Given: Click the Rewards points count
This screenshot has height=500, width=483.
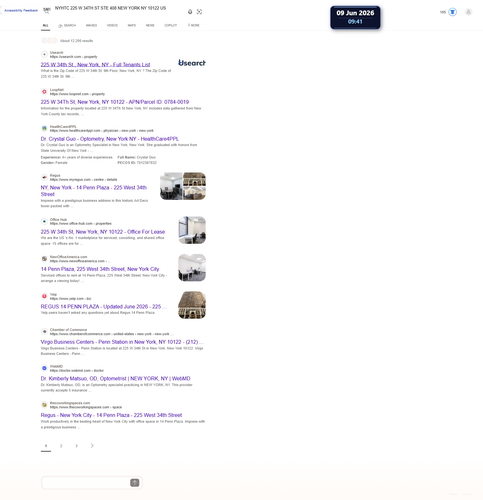Looking at the screenshot, I should coord(443,12).
